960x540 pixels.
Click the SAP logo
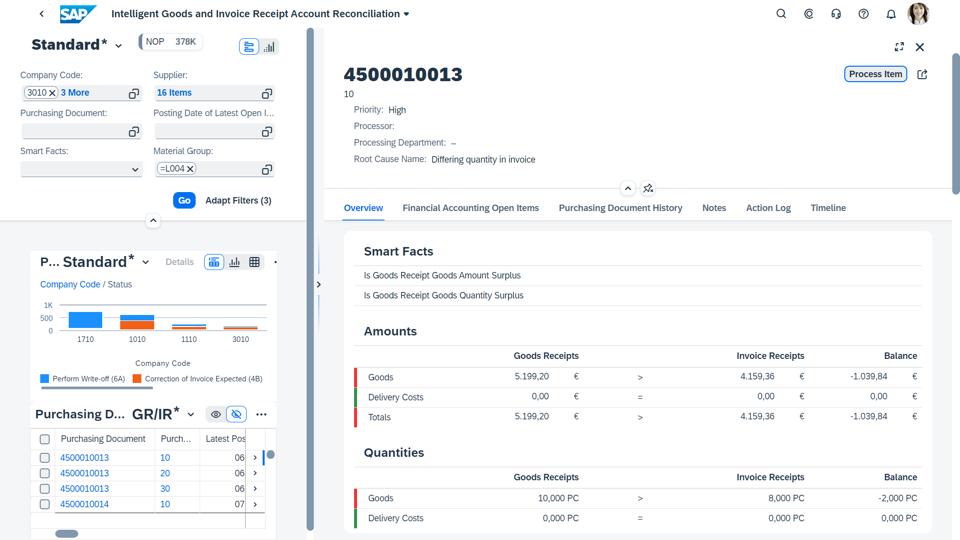pyautogui.click(x=78, y=13)
